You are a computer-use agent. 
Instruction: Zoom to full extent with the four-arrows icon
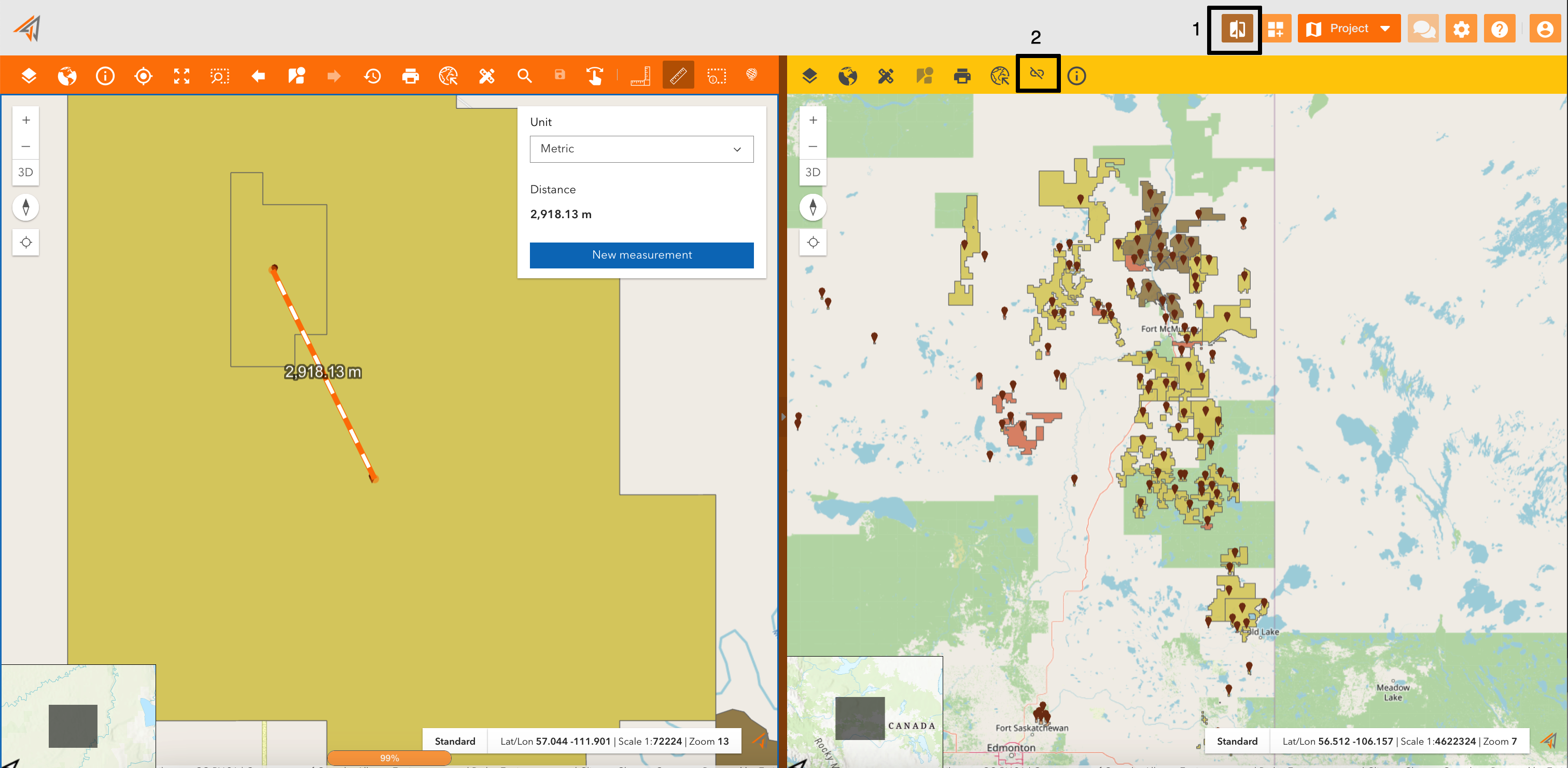(x=181, y=76)
